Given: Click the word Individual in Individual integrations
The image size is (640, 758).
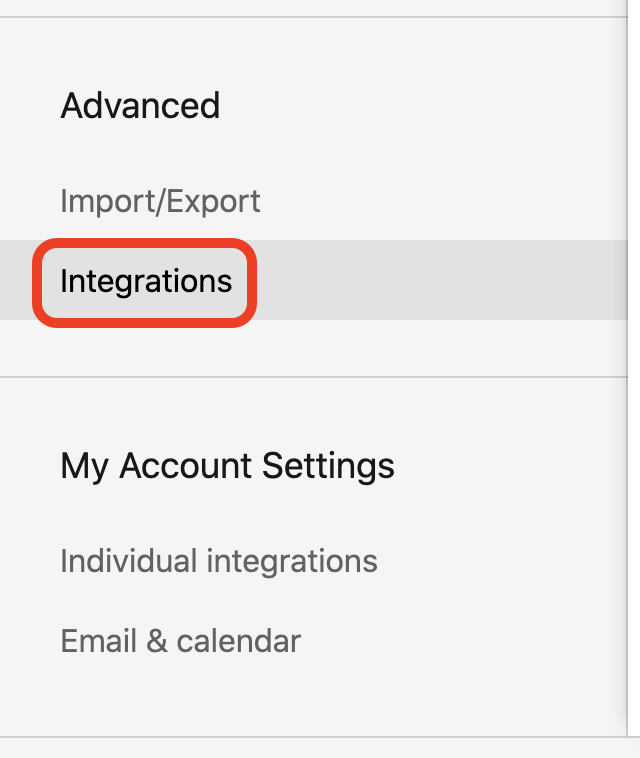Looking at the screenshot, I should (x=129, y=561).
